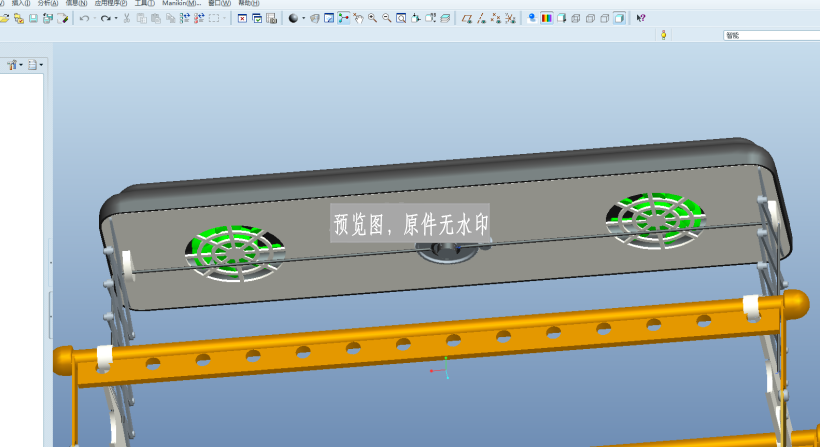The image size is (820, 447).
Task: Open the shaded sphere dropdown arrow
Action: [x=303, y=18]
